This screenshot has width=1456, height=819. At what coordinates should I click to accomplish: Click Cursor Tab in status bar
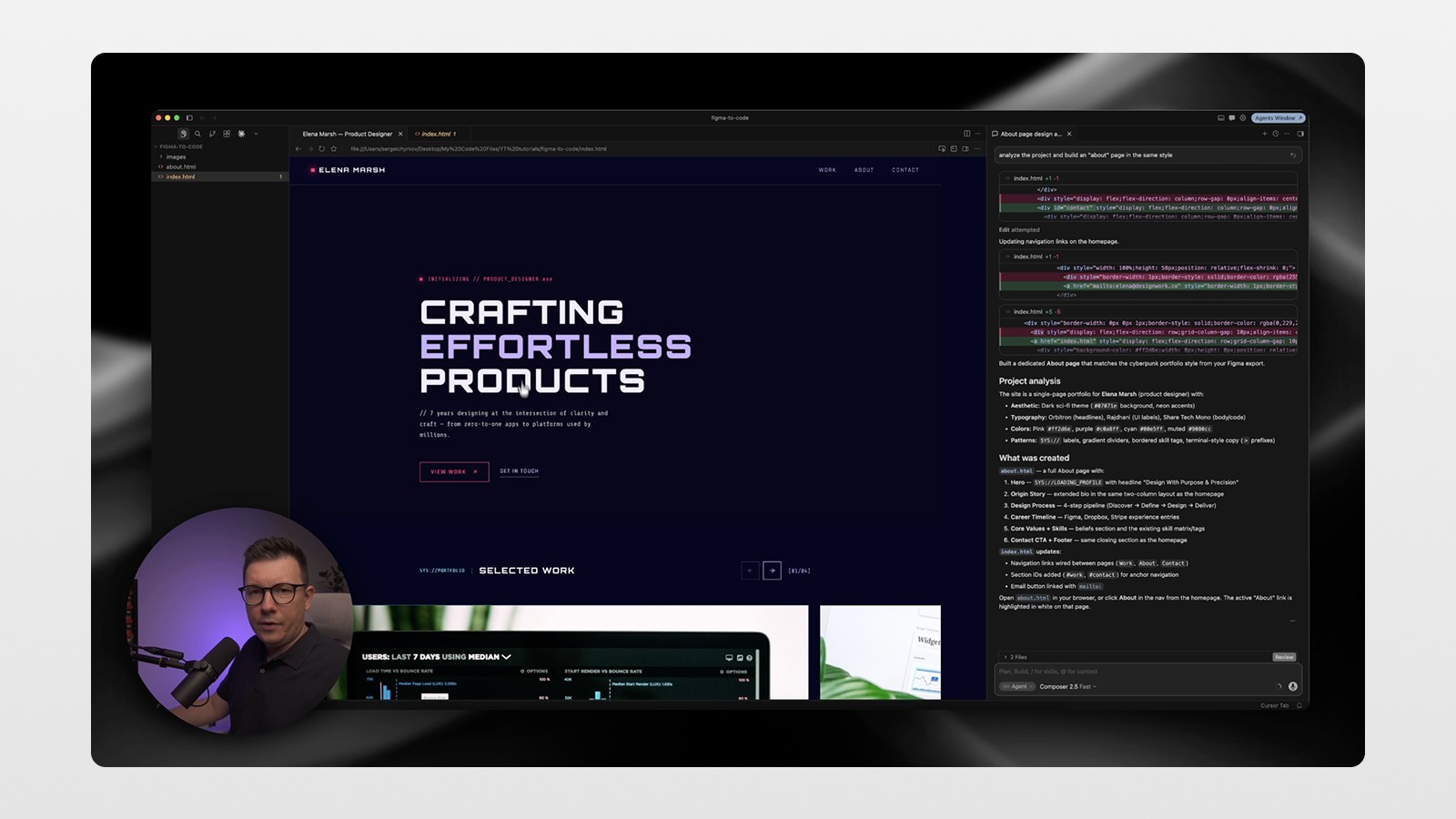1274,705
